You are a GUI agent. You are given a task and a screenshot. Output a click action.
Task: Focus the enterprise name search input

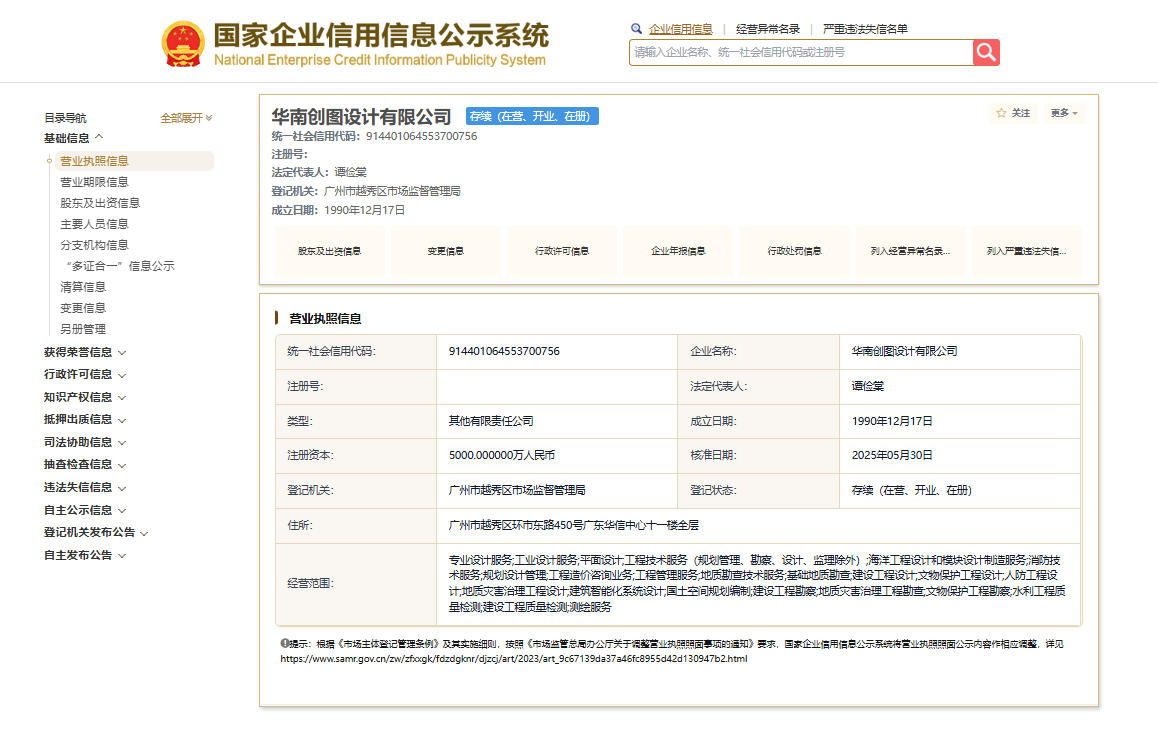point(801,52)
